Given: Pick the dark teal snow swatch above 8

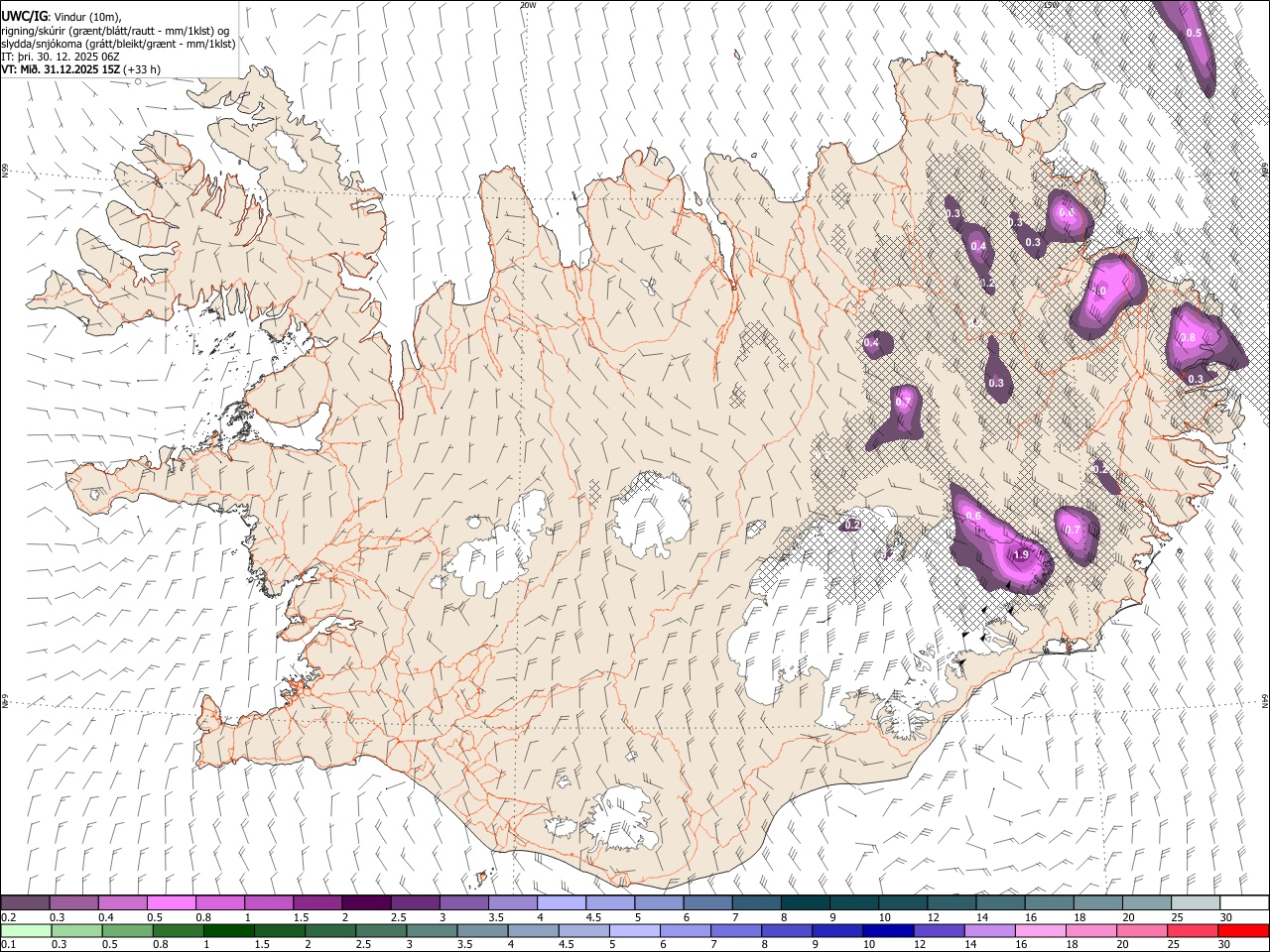Looking at the screenshot, I should [x=805, y=903].
